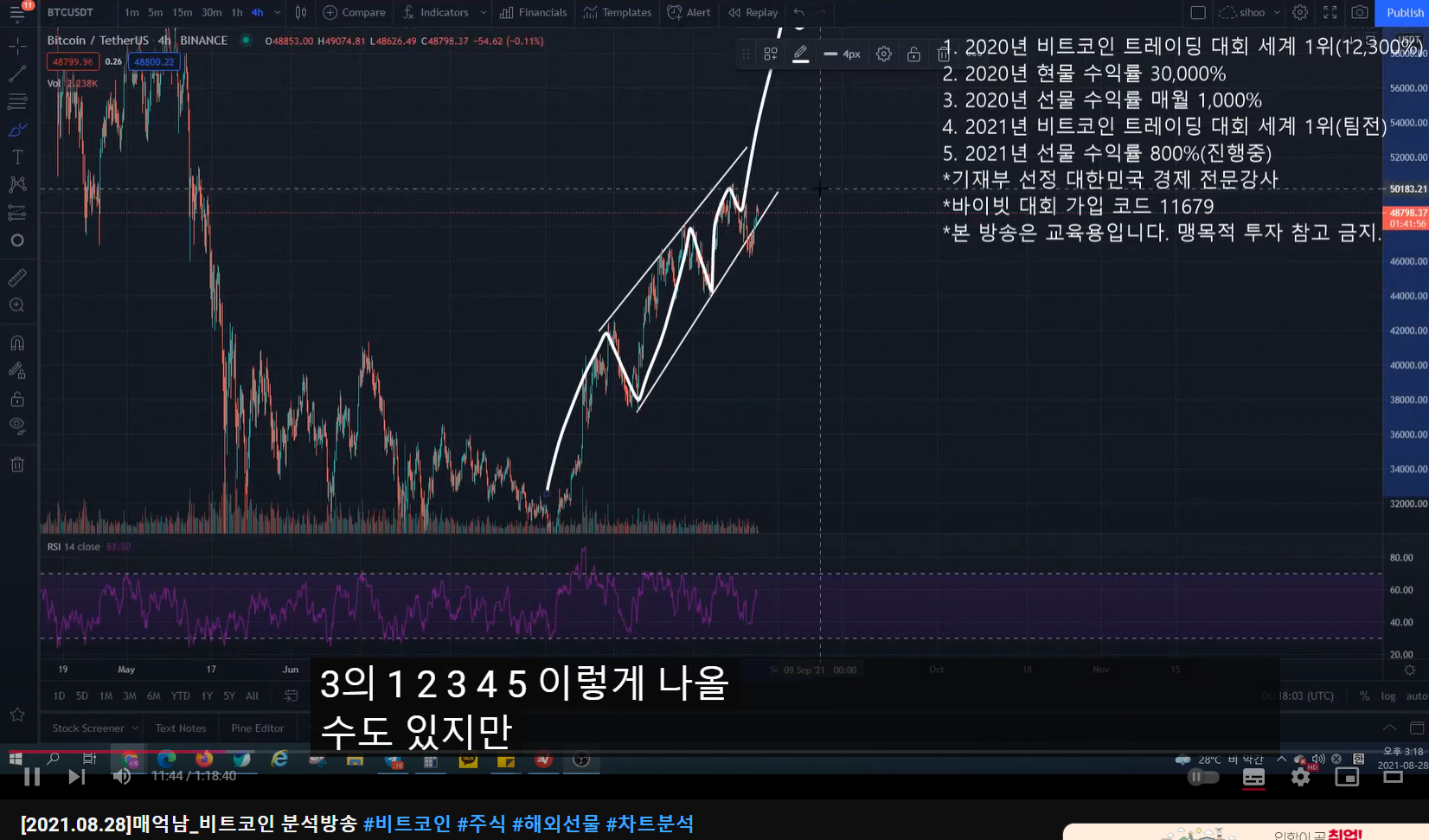Select the All date range
Screen dimensions: 1429x840
tap(253, 696)
